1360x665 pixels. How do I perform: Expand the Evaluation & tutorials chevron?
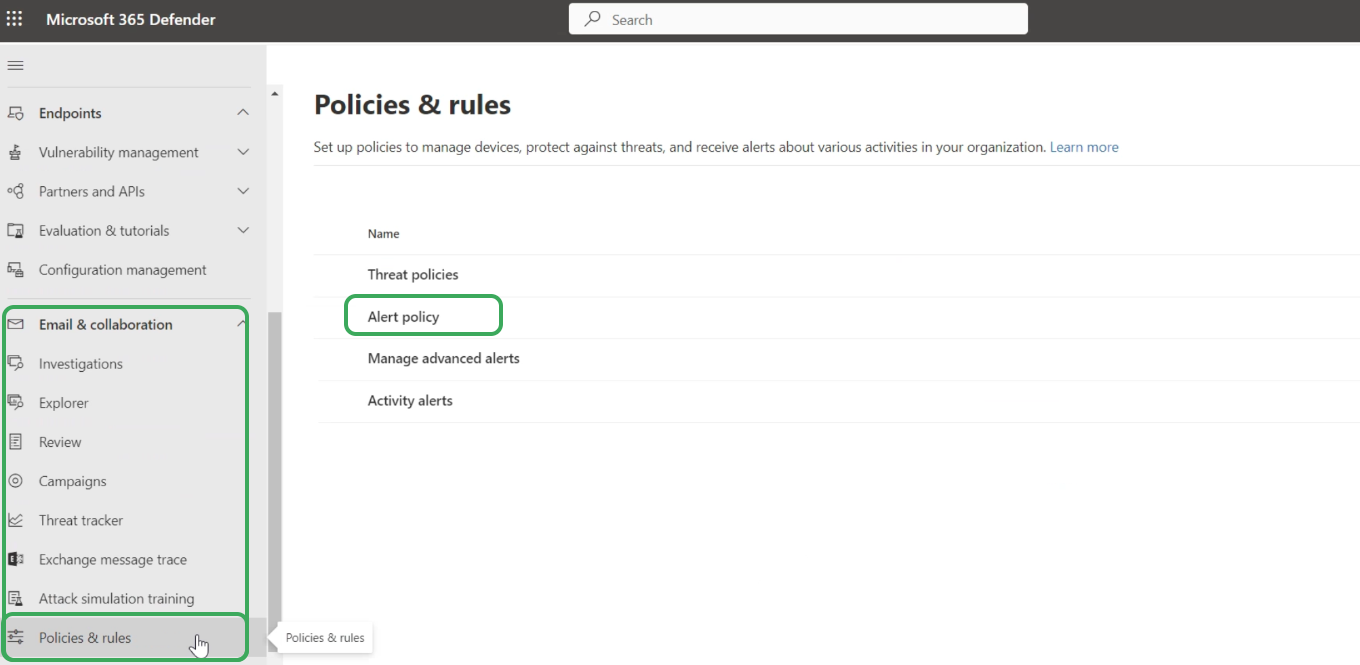point(243,230)
